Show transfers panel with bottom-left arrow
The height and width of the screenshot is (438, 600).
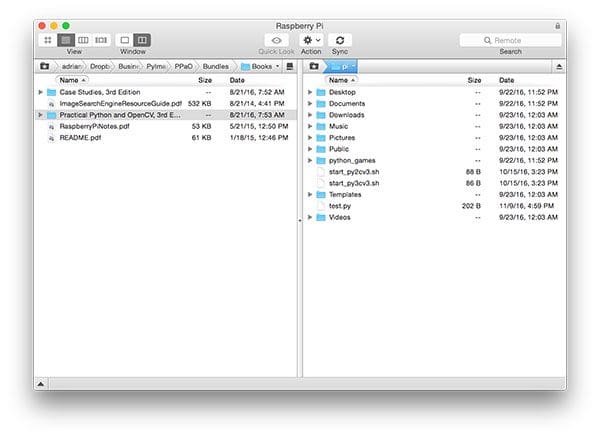pyautogui.click(x=41, y=384)
